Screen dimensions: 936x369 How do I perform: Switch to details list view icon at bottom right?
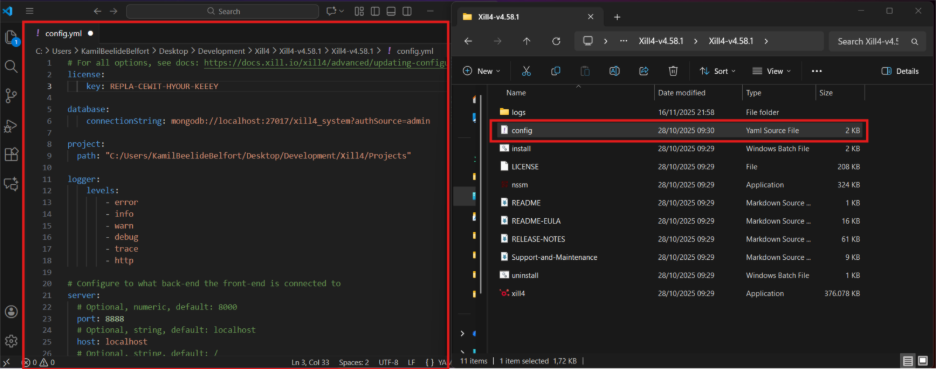(907, 361)
